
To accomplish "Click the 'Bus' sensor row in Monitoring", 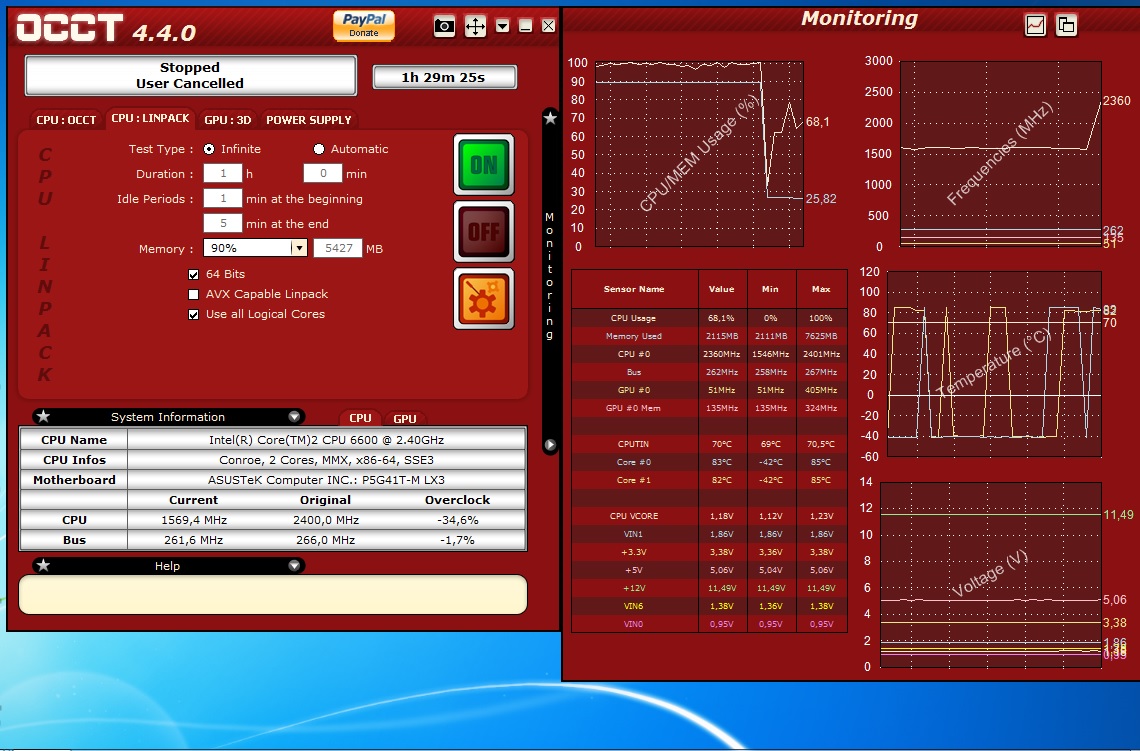I will coord(709,372).
